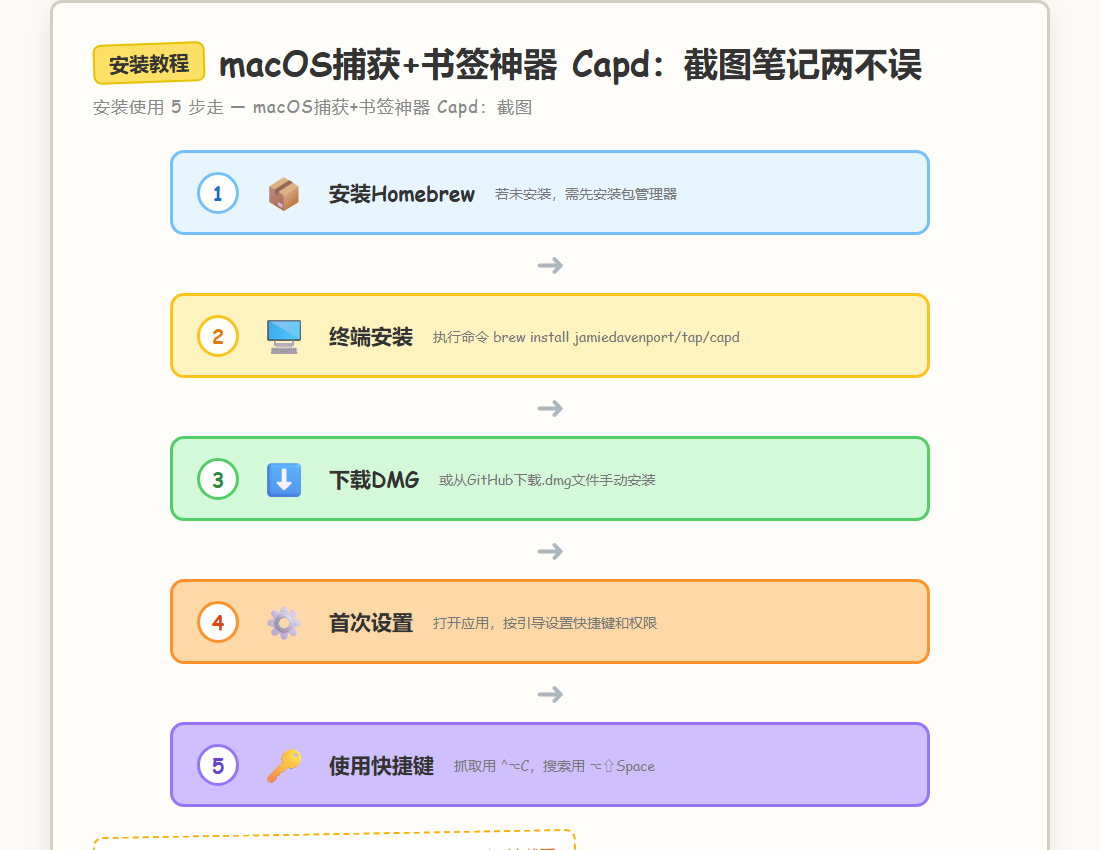This screenshot has height=850, width=1100.
Task: Click the gear icon in 首次设置 step
Action: (x=284, y=623)
